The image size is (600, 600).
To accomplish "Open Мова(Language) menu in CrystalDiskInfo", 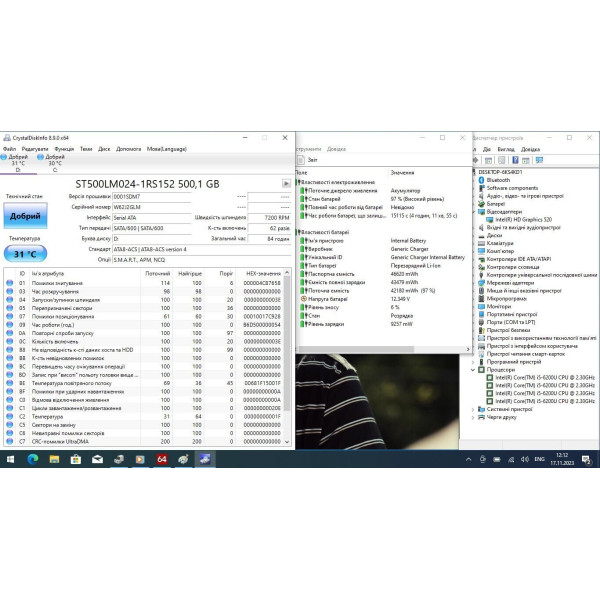I will pyautogui.click(x=166, y=149).
